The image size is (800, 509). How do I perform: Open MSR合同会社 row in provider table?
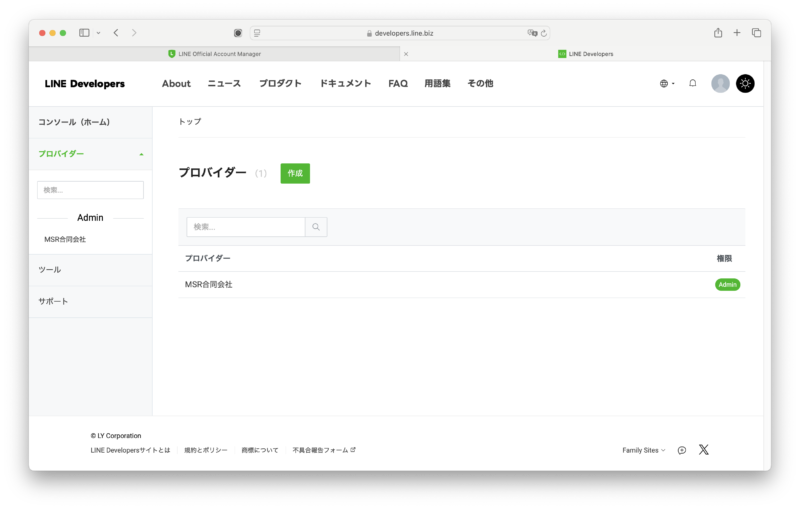click(461, 285)
